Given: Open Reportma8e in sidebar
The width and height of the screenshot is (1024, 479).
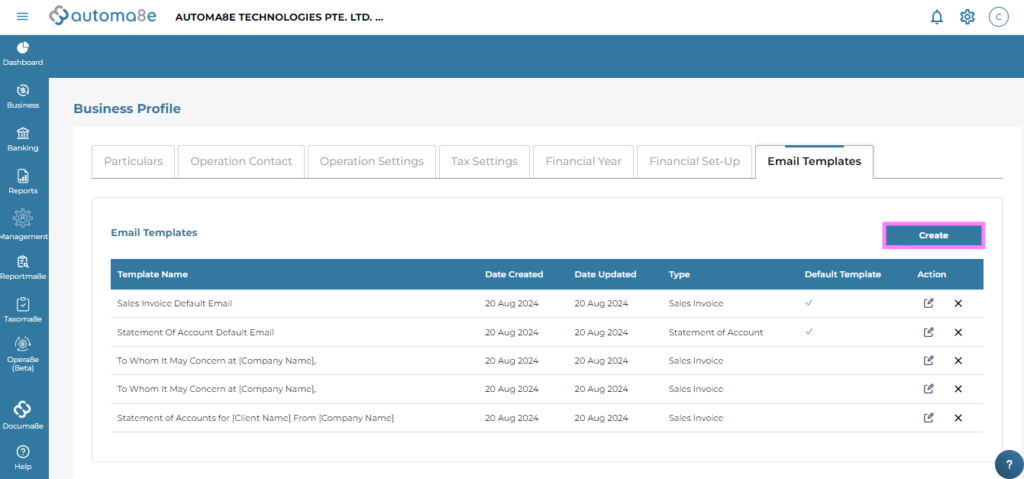Looking at the screenshot, I should click(23, 268).
